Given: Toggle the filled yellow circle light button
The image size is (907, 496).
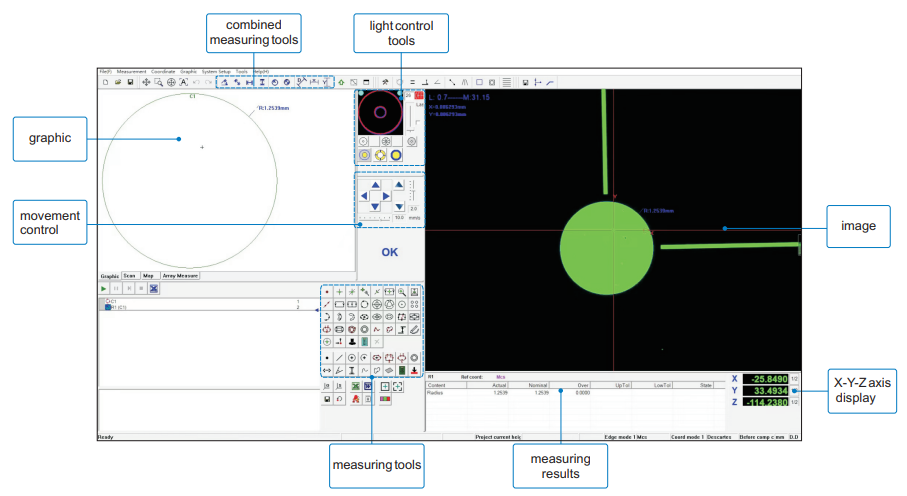Looking at the screenshot, I should pos(396,155).
